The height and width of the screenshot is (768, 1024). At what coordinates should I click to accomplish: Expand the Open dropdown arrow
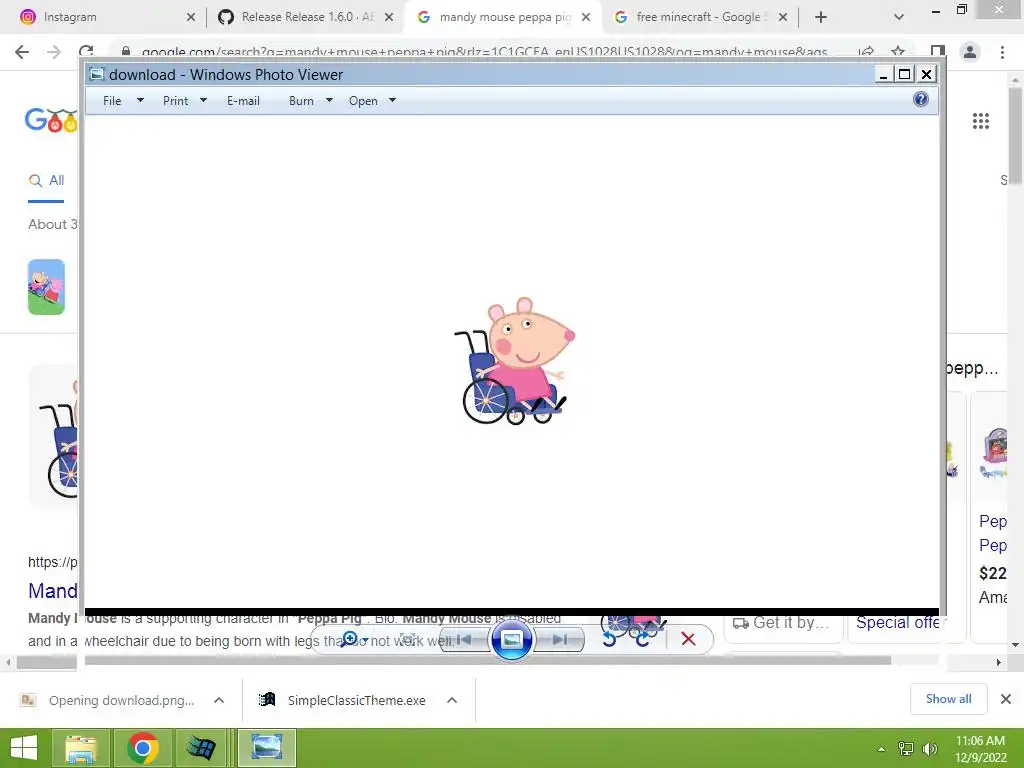pos(392,101)
